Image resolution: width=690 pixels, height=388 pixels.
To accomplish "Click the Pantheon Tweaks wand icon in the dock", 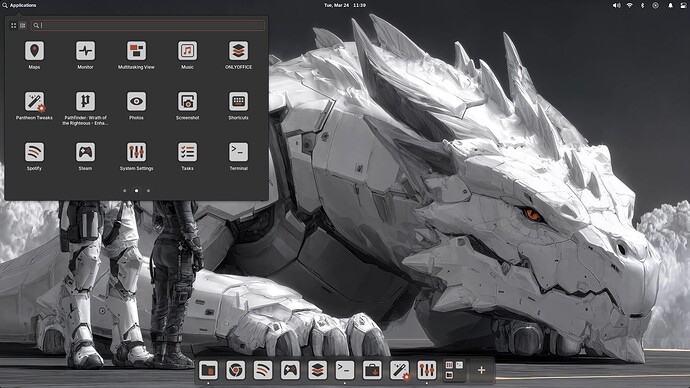I will (x=399, y=370).
